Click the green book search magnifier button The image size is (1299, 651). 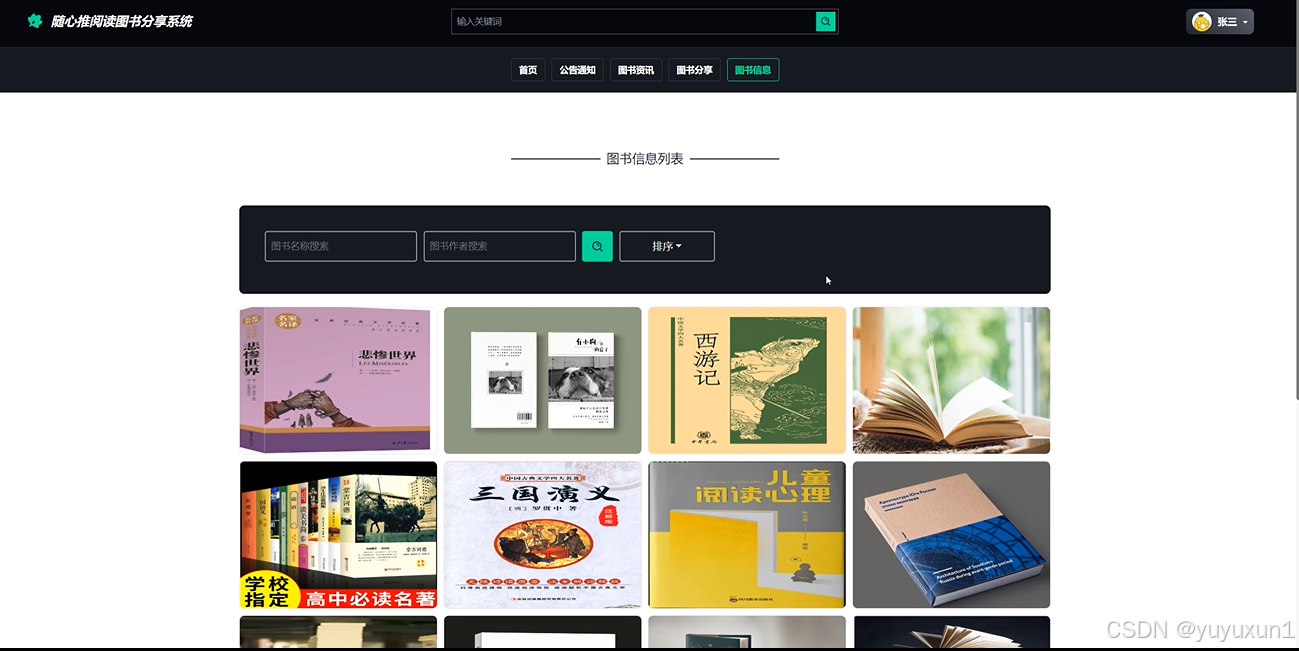tap(597, 246)
